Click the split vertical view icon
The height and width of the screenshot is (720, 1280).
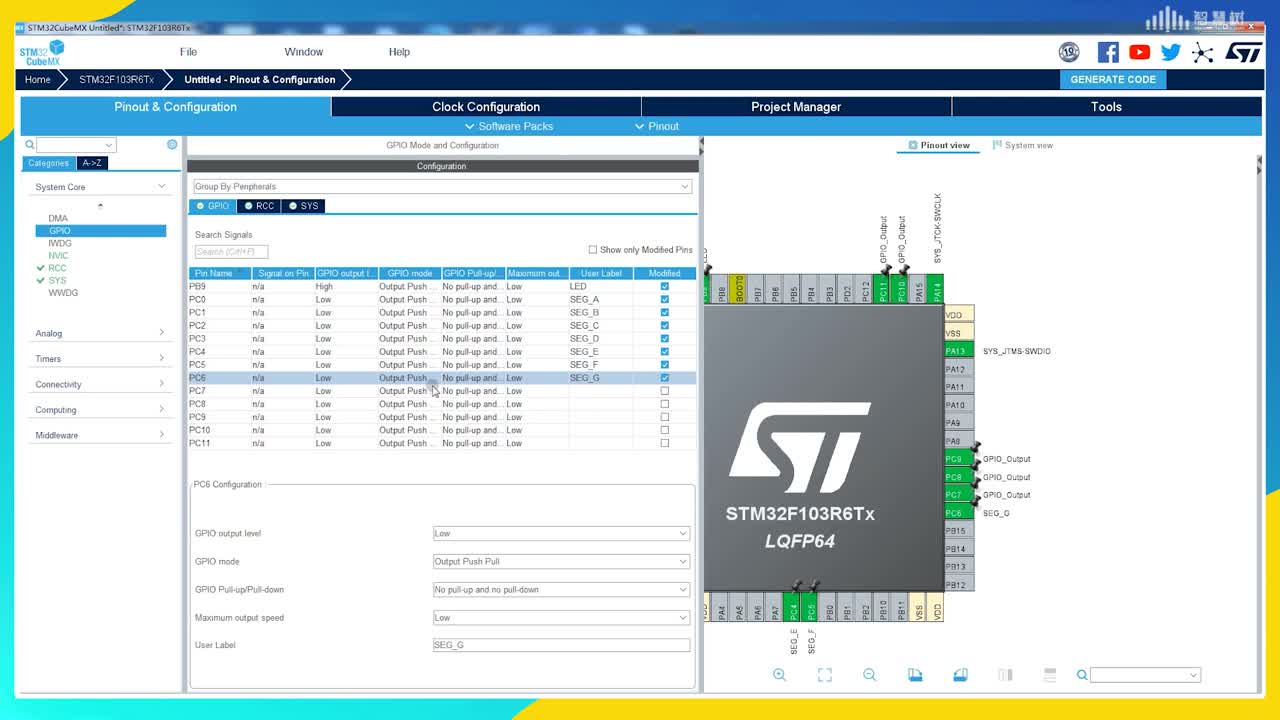[x=1006, y=675]
